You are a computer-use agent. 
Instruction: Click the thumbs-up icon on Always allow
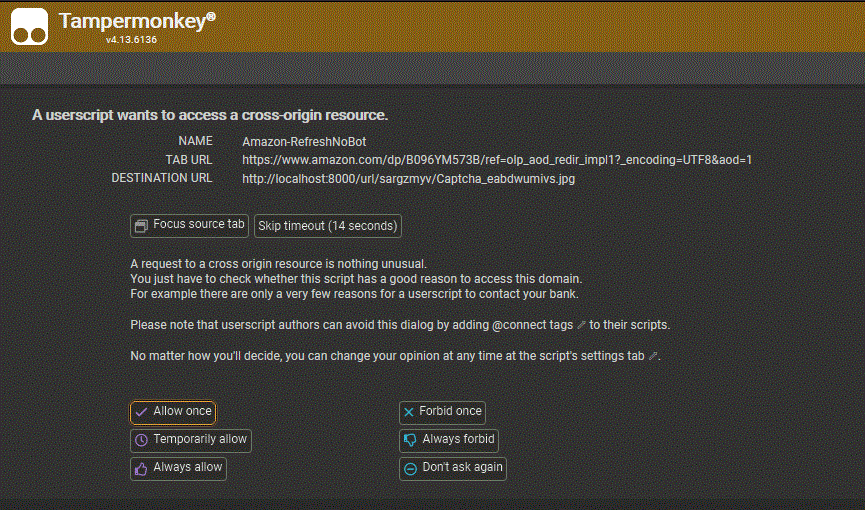tap(141, 469)
